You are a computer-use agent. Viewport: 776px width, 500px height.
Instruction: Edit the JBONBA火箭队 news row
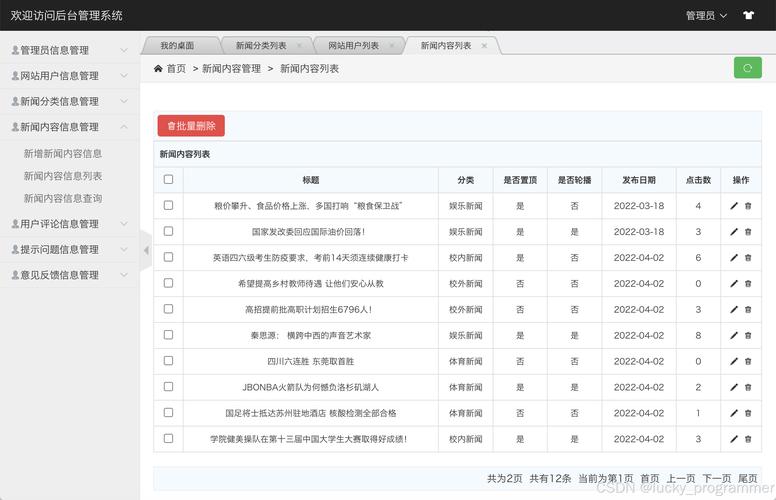[x=734, y=387]
